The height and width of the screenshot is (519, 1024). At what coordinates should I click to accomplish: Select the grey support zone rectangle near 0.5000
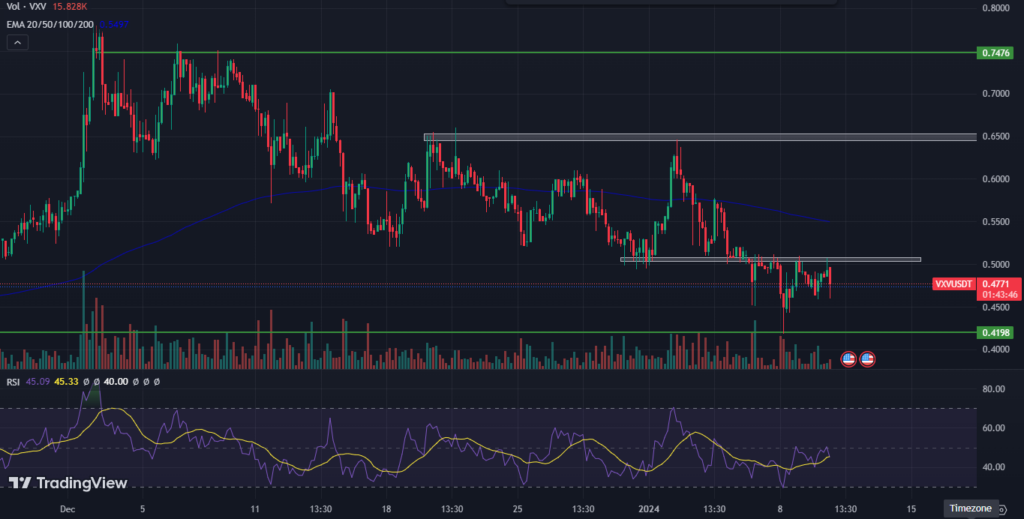tap(771, 260)
